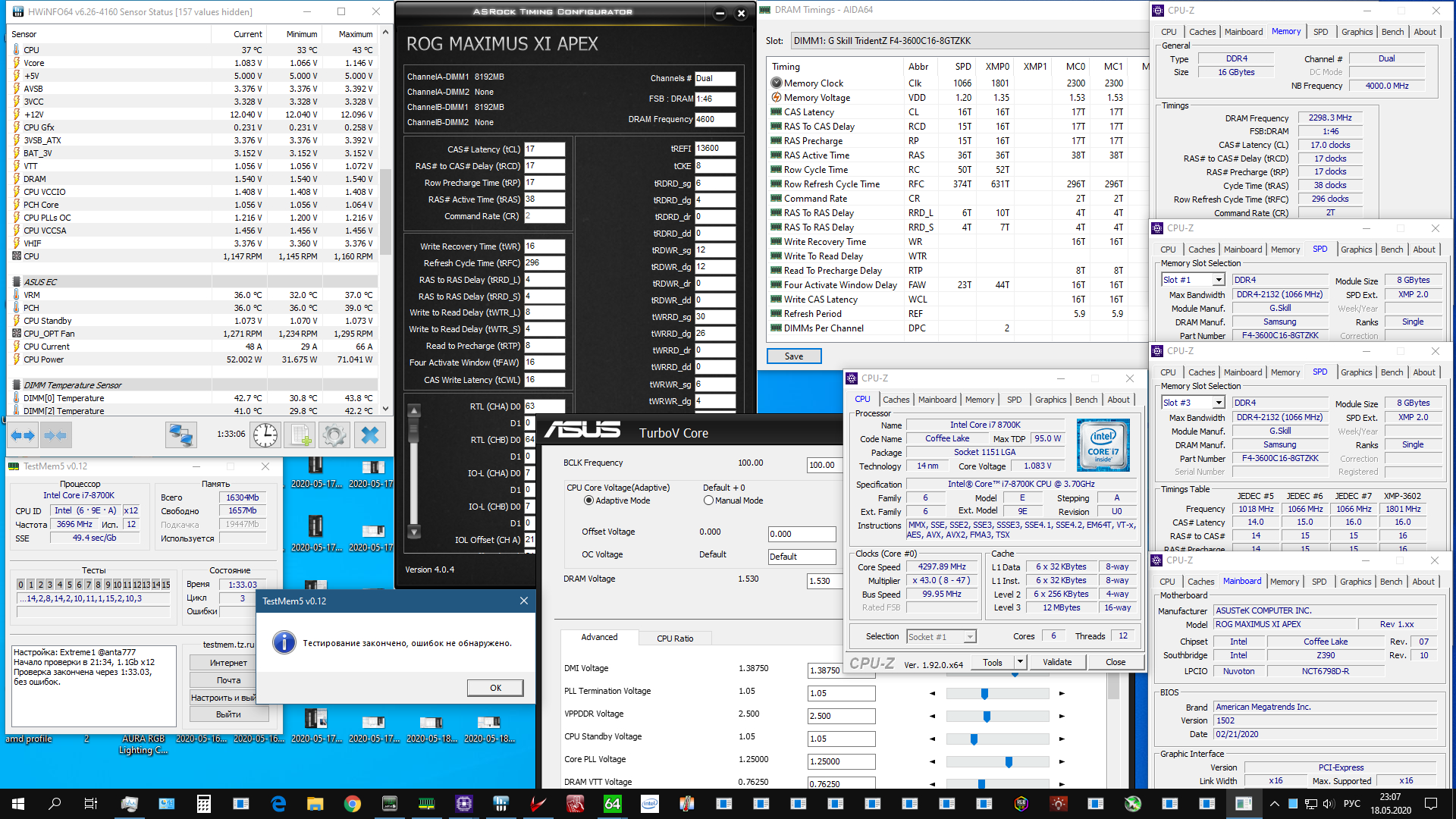Open HWiNFO network remote monitoring icon
Viewport: 1456px width, 819px height.
(181, 435)
